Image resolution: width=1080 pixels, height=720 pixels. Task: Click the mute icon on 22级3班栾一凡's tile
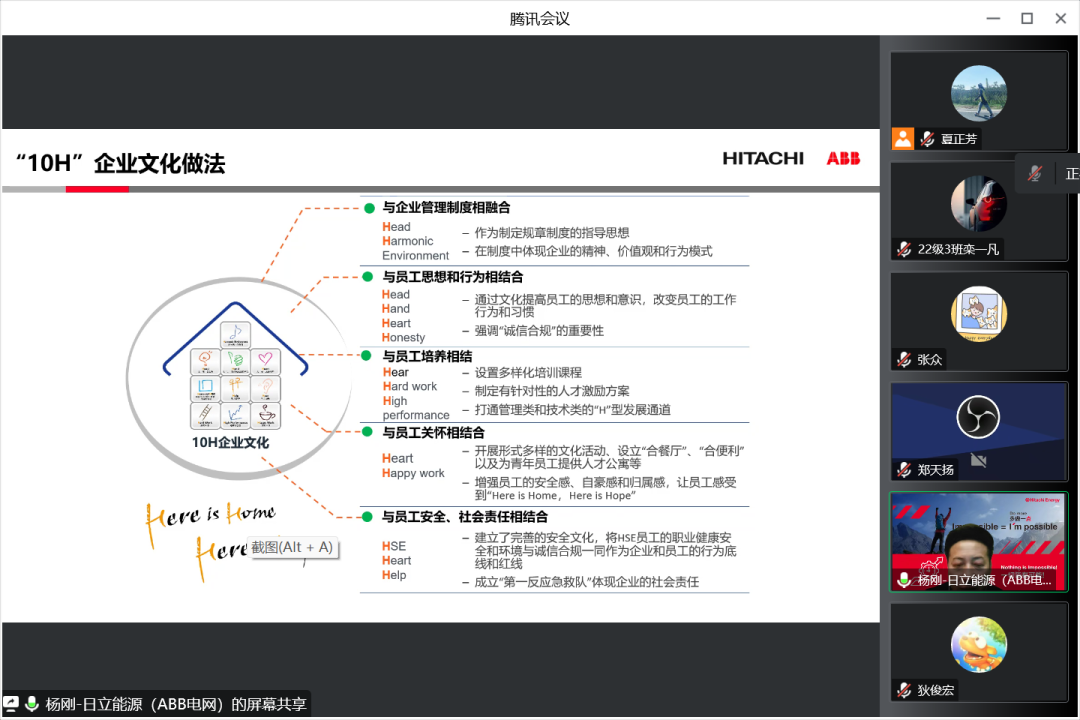(x=903, y=247)
